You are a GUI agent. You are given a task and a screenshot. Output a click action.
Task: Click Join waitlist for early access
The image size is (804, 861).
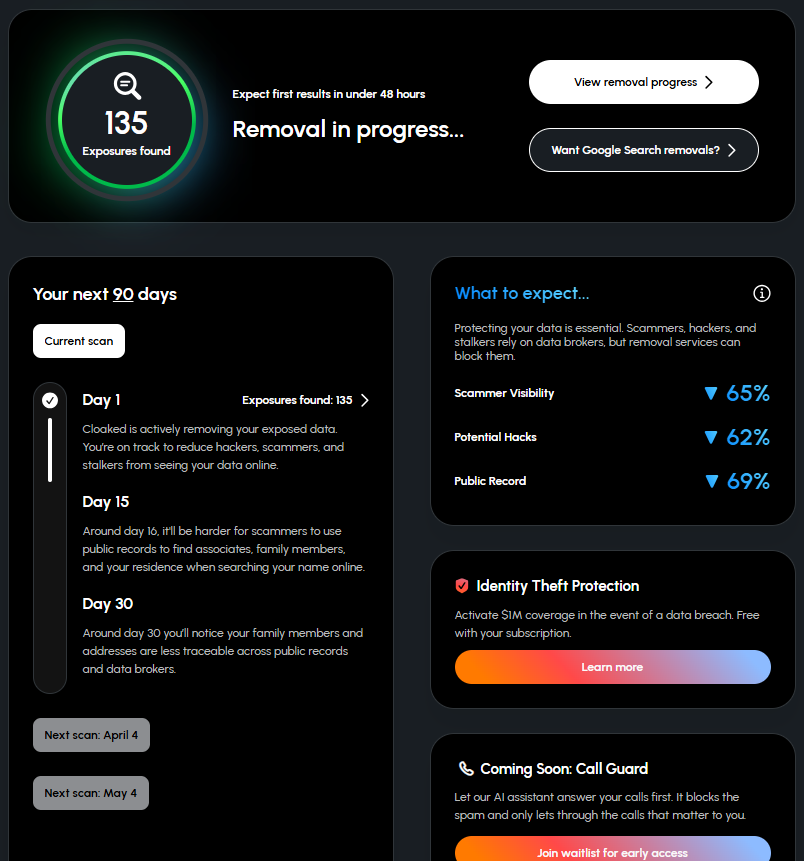click(x=613, y=848)
